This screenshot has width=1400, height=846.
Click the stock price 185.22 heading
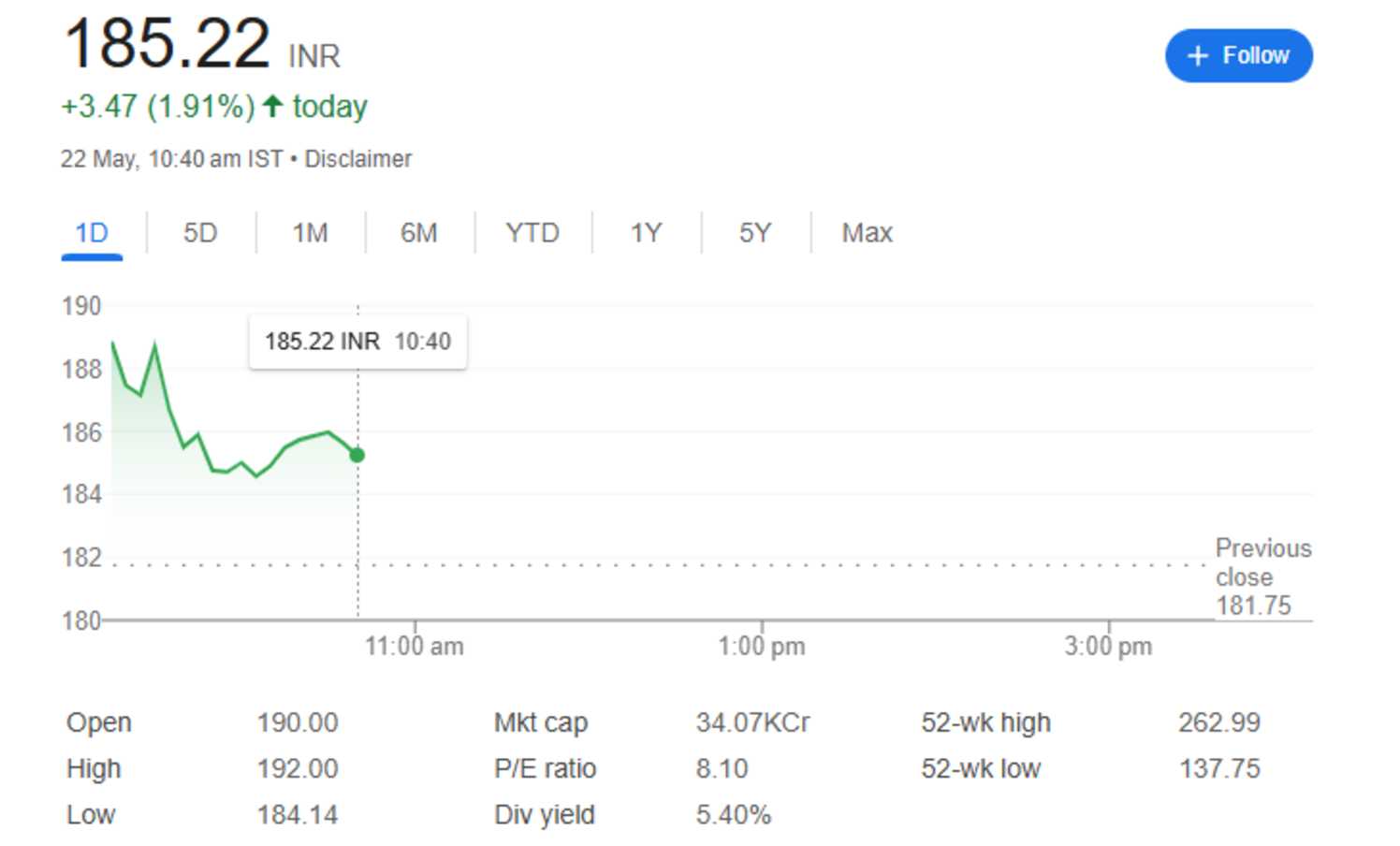pyautogui.click(x=165, y=42)
